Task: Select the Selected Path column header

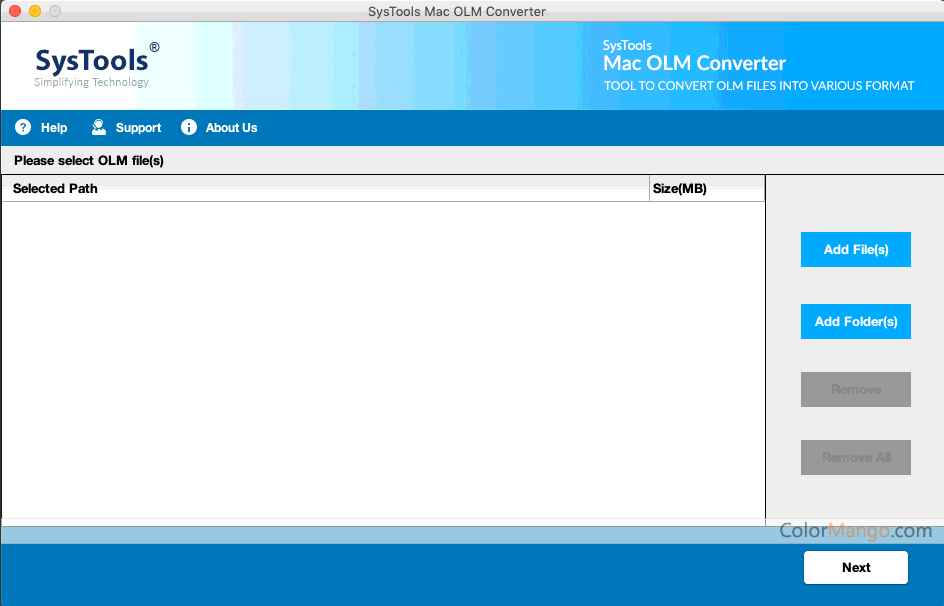Action: [326, 188]
